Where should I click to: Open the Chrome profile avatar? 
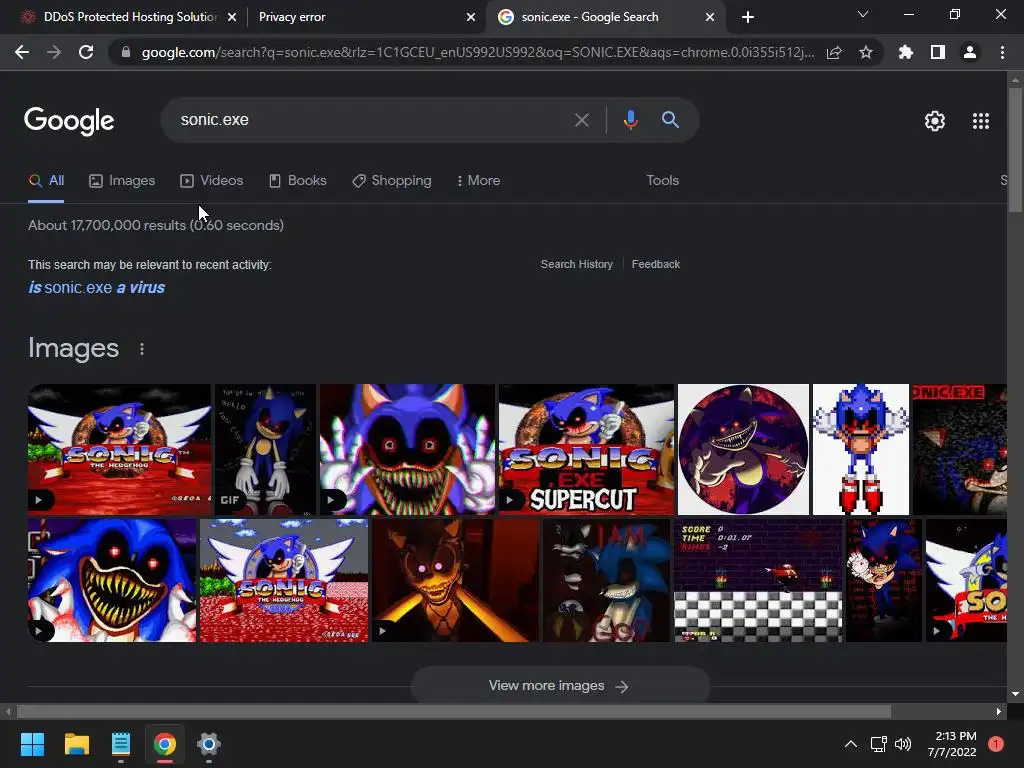pos(970,52)
